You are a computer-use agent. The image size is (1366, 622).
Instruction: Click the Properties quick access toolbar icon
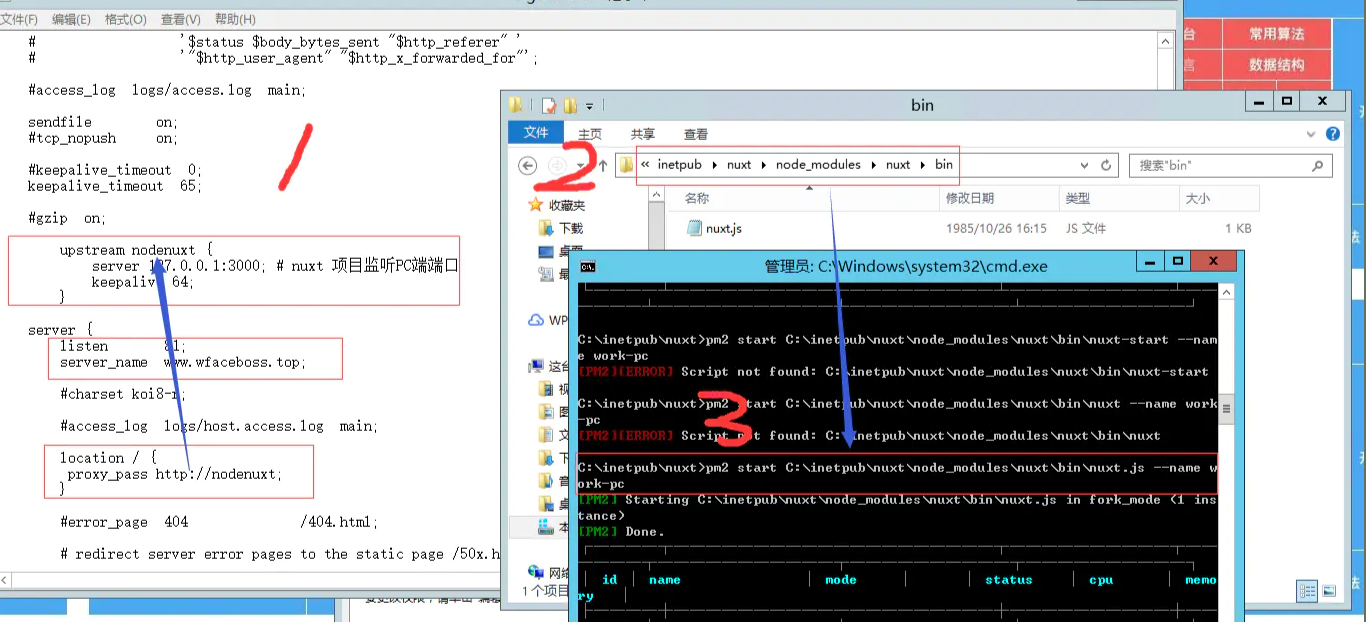(x=549, y=105)
